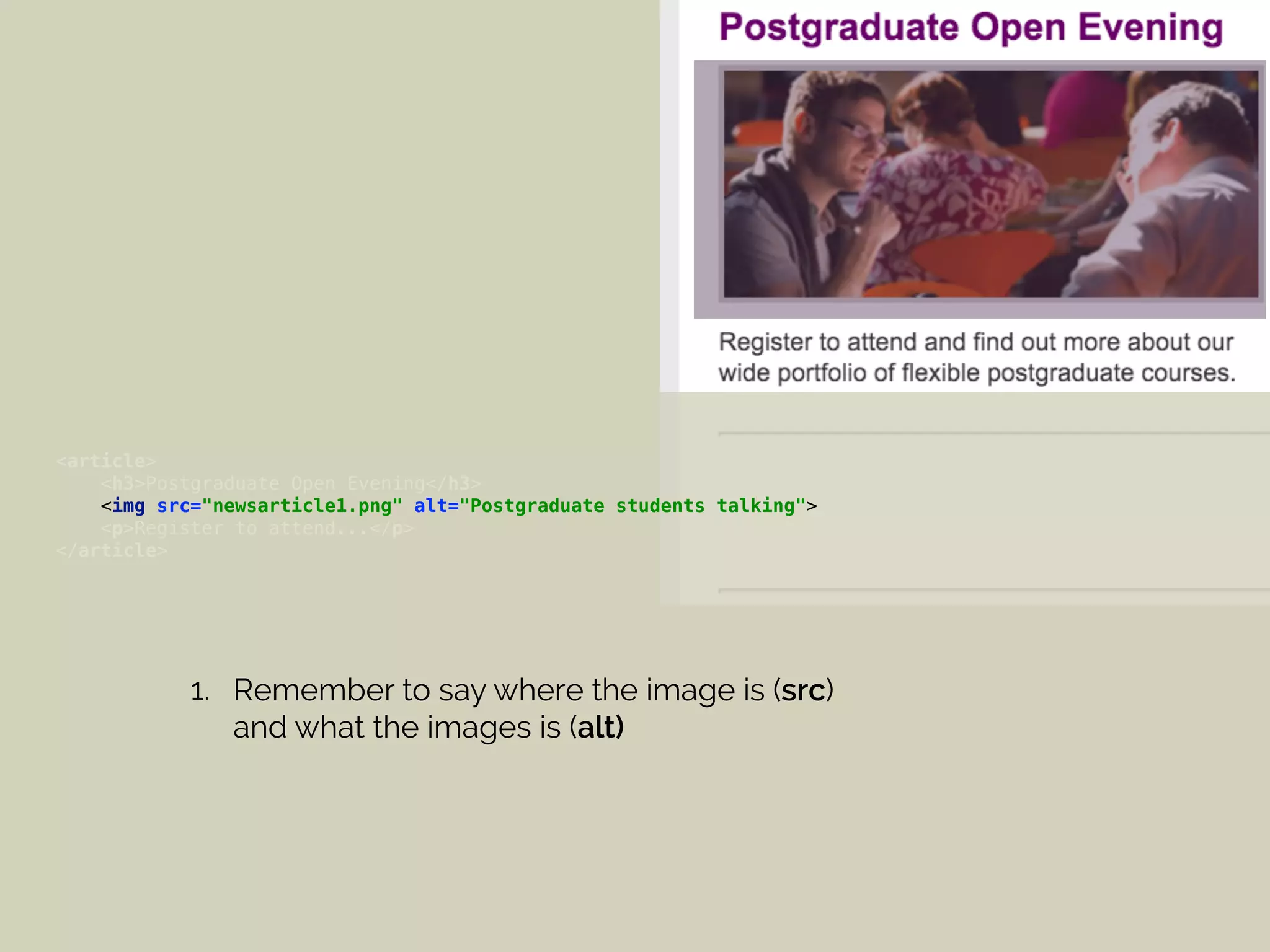Select the faded opening article tag
Image resolution: width=1270 pixels, height=952 pixels.
point(106,461)
